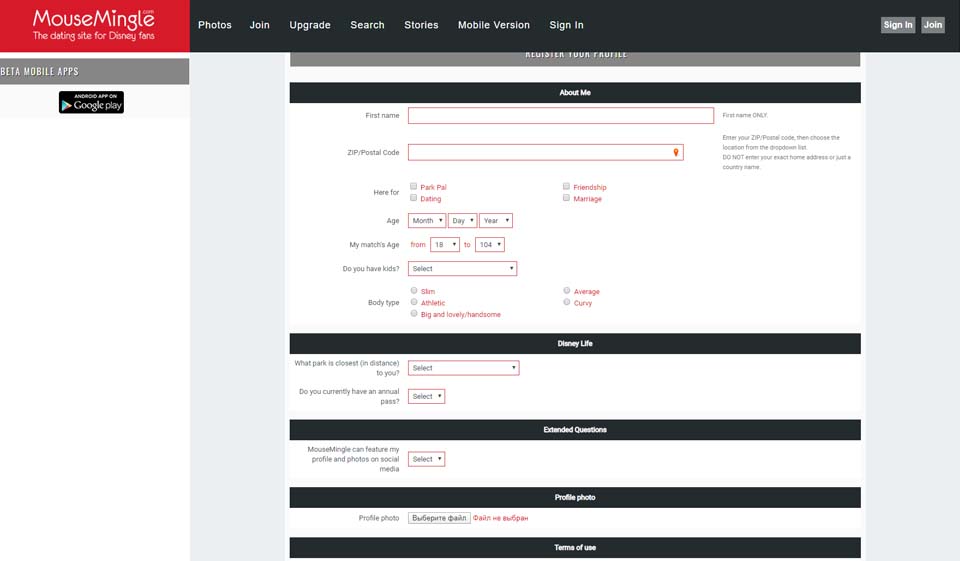The image size is (960, 561).
Task: Open the annual pass dropdown
Action: click(426, 397)
